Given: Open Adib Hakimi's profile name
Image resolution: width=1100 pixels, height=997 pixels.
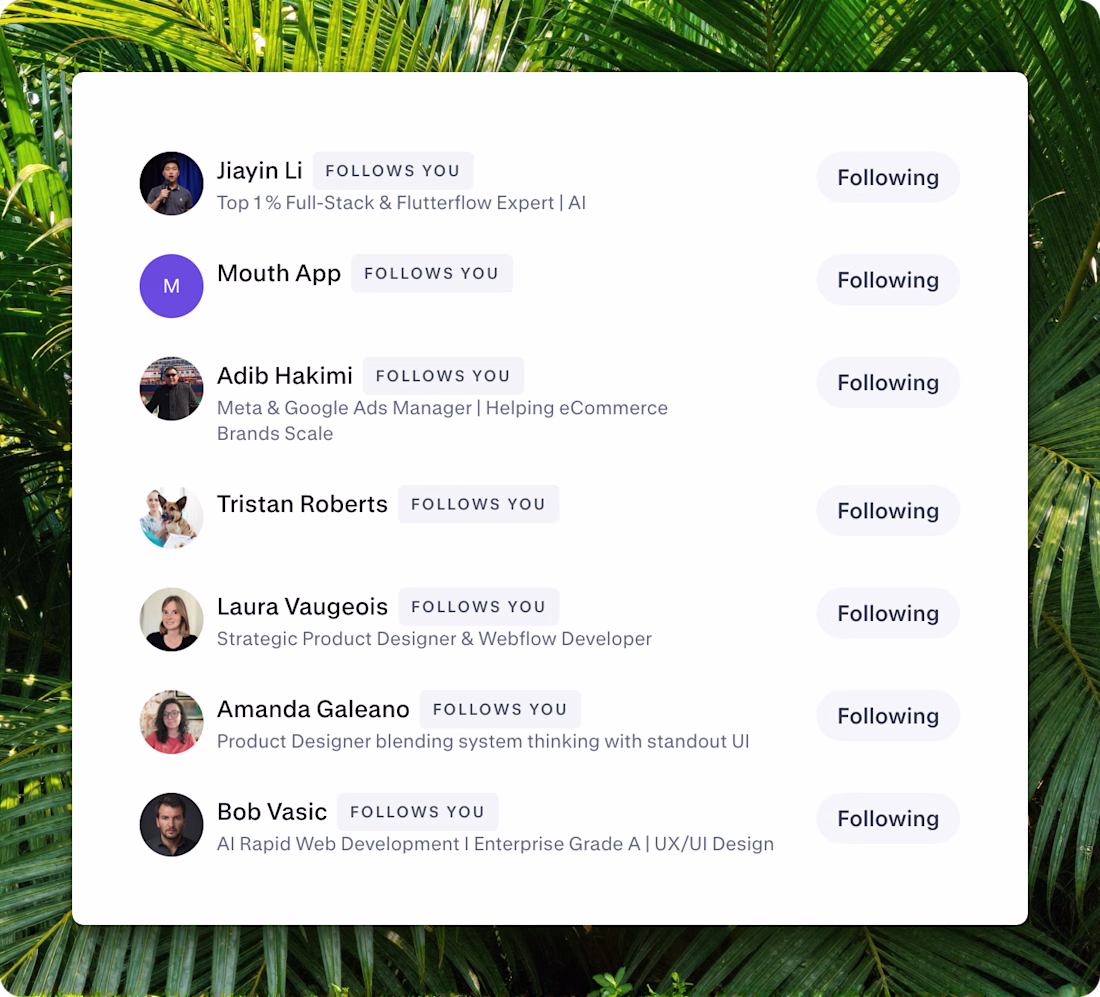Looking at the screenshot, I should click(284, 376).
